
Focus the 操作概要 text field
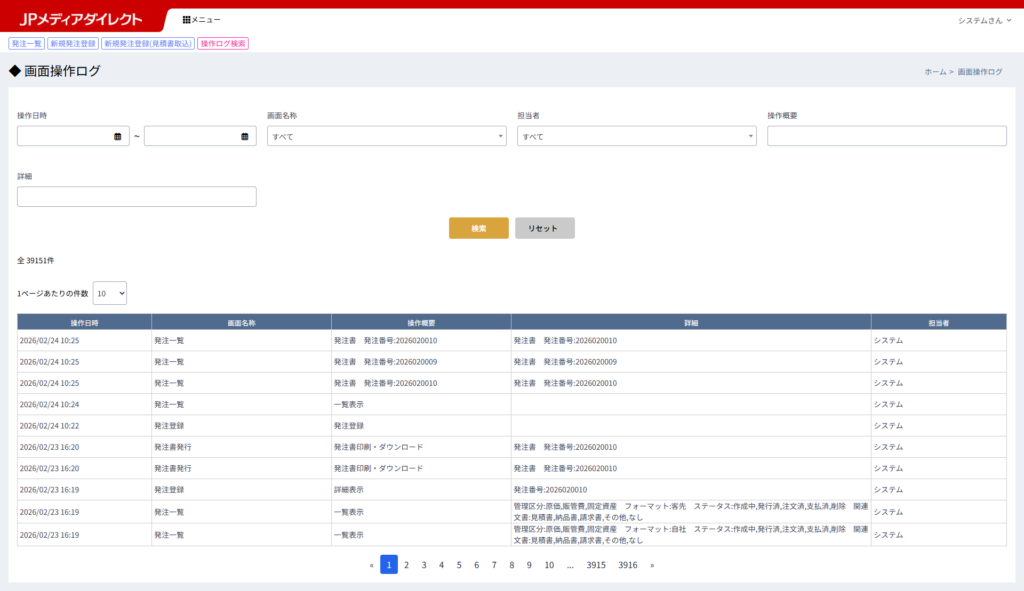click(886, 136)
